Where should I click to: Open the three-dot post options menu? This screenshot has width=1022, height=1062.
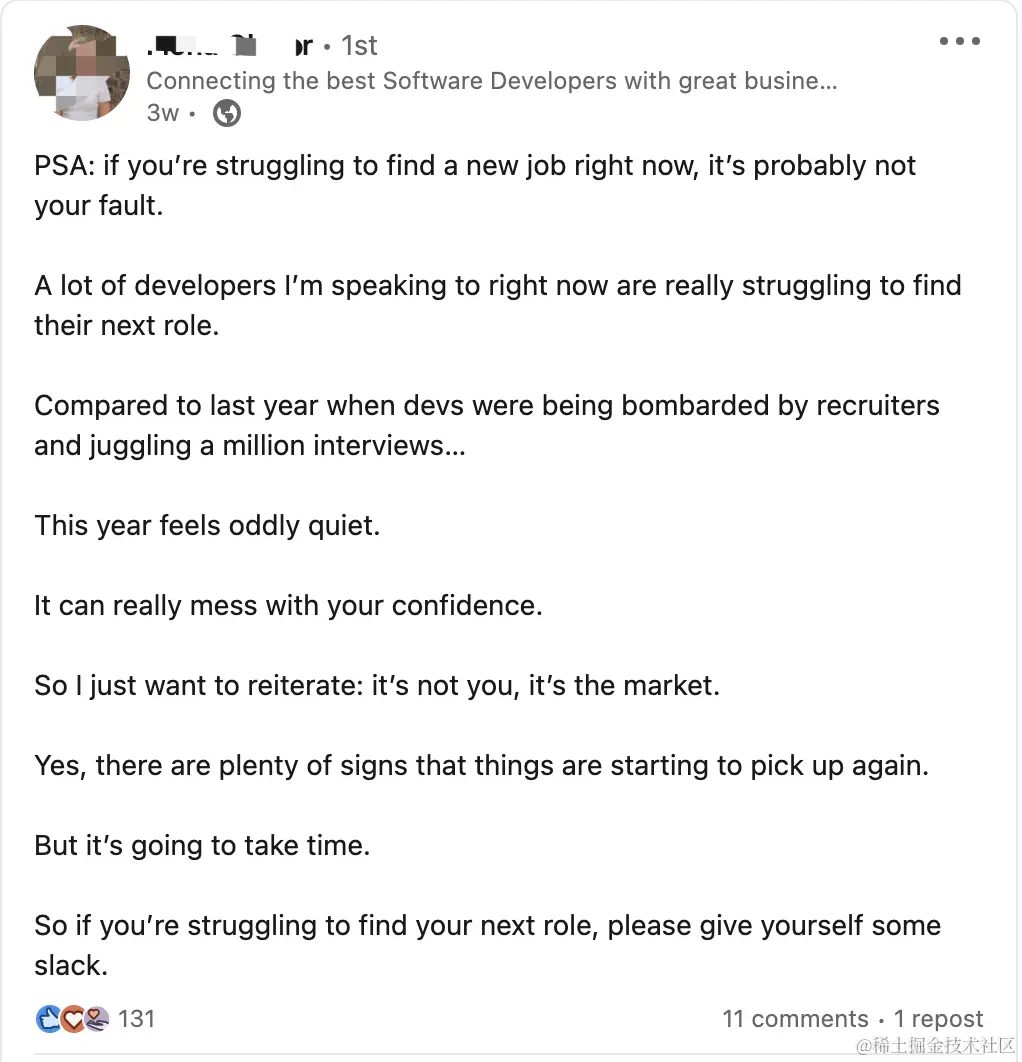[959, 41]
